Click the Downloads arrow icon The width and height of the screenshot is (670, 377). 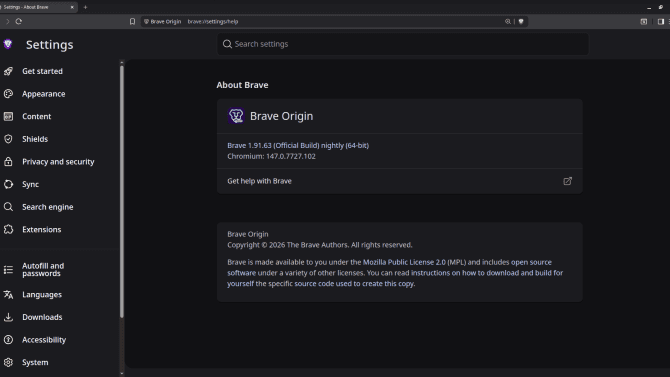point(8,317)
